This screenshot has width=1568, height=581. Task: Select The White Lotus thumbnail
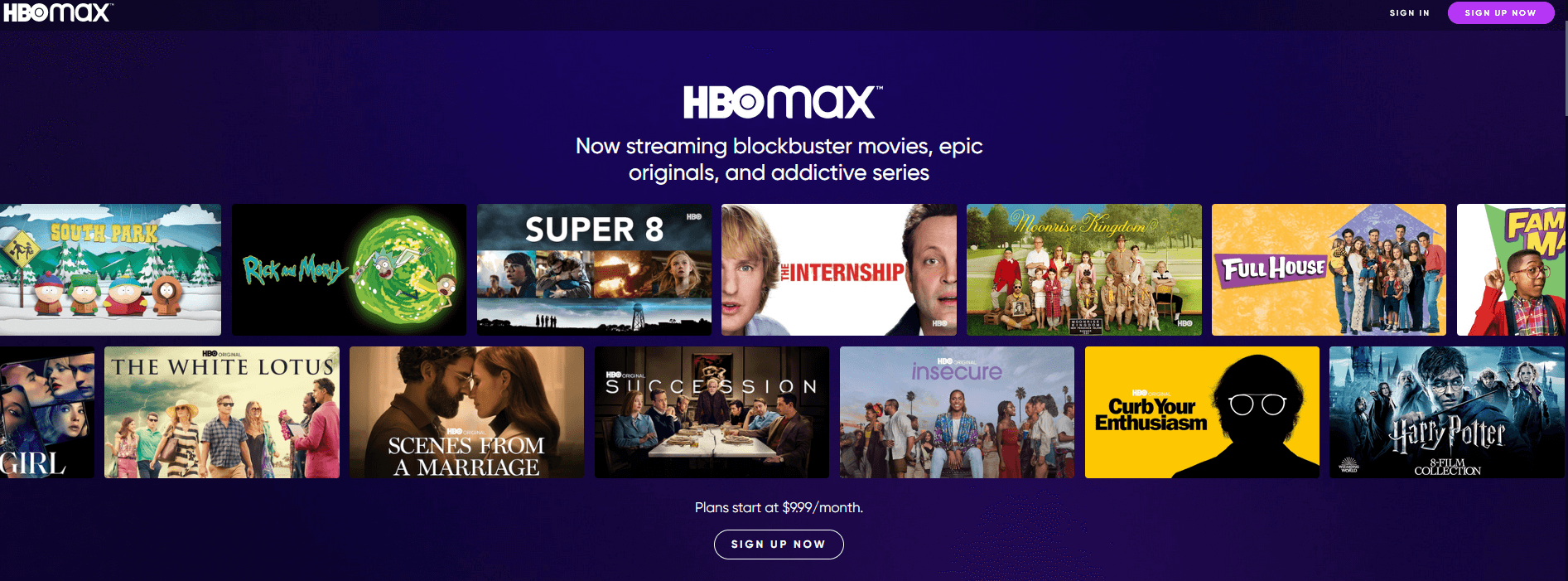[222, 412]
